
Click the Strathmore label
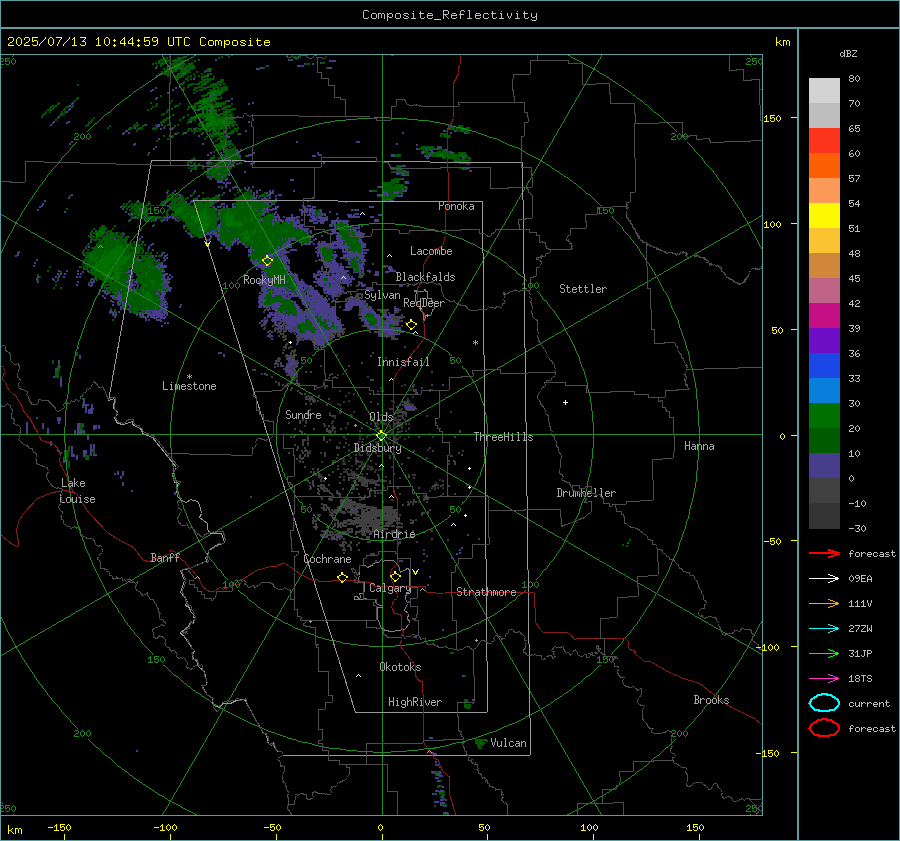[486, 592]
